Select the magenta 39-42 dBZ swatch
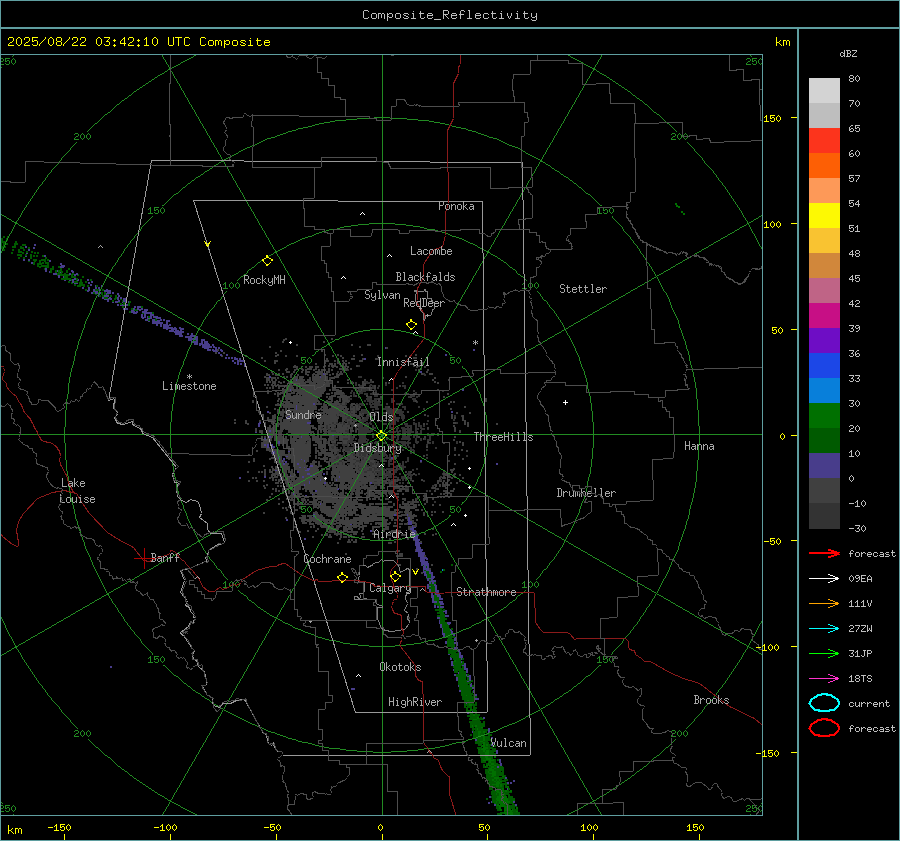Screen dimensions: 900x841 pyautogui.click(x=824, y=316)
